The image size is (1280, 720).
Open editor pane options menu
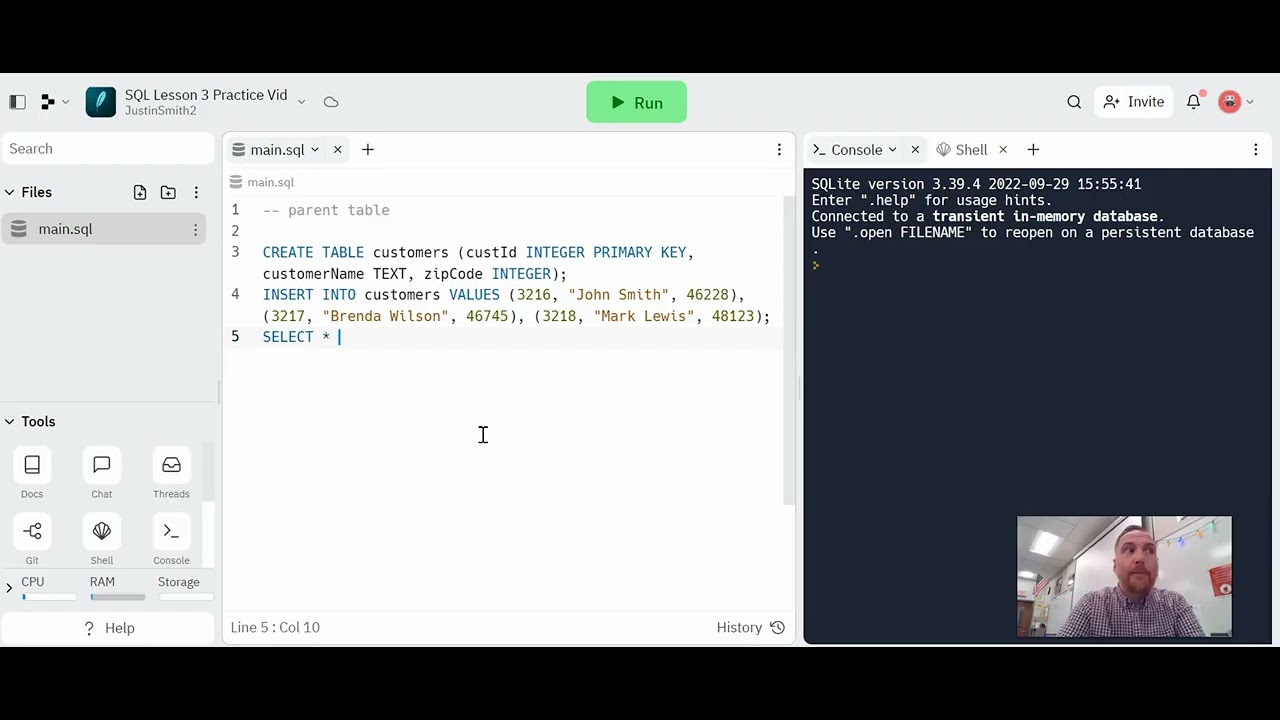point(779,150)
